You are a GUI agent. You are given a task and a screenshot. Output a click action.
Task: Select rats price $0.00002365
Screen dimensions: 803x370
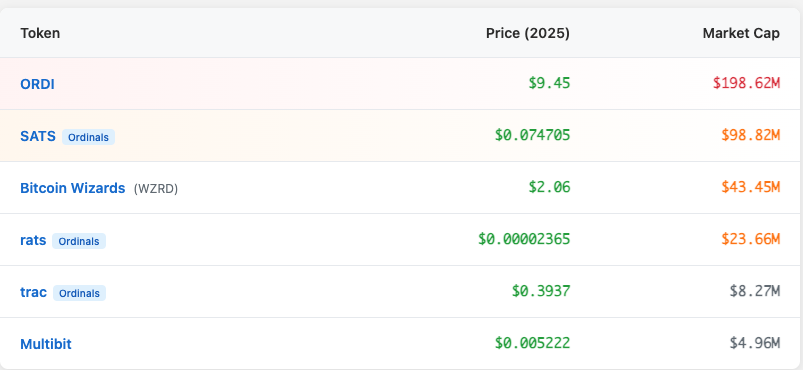(x=524, y=239)
